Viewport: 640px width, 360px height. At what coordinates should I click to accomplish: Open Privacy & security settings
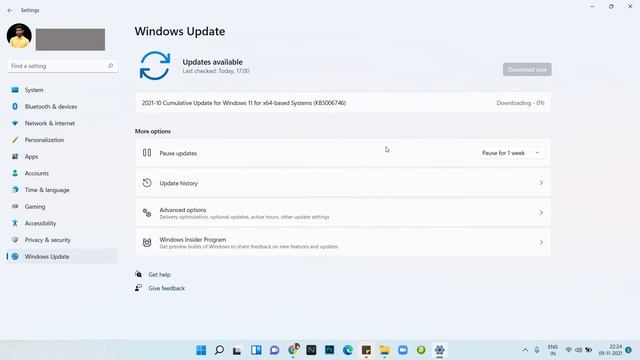[62, 240]
